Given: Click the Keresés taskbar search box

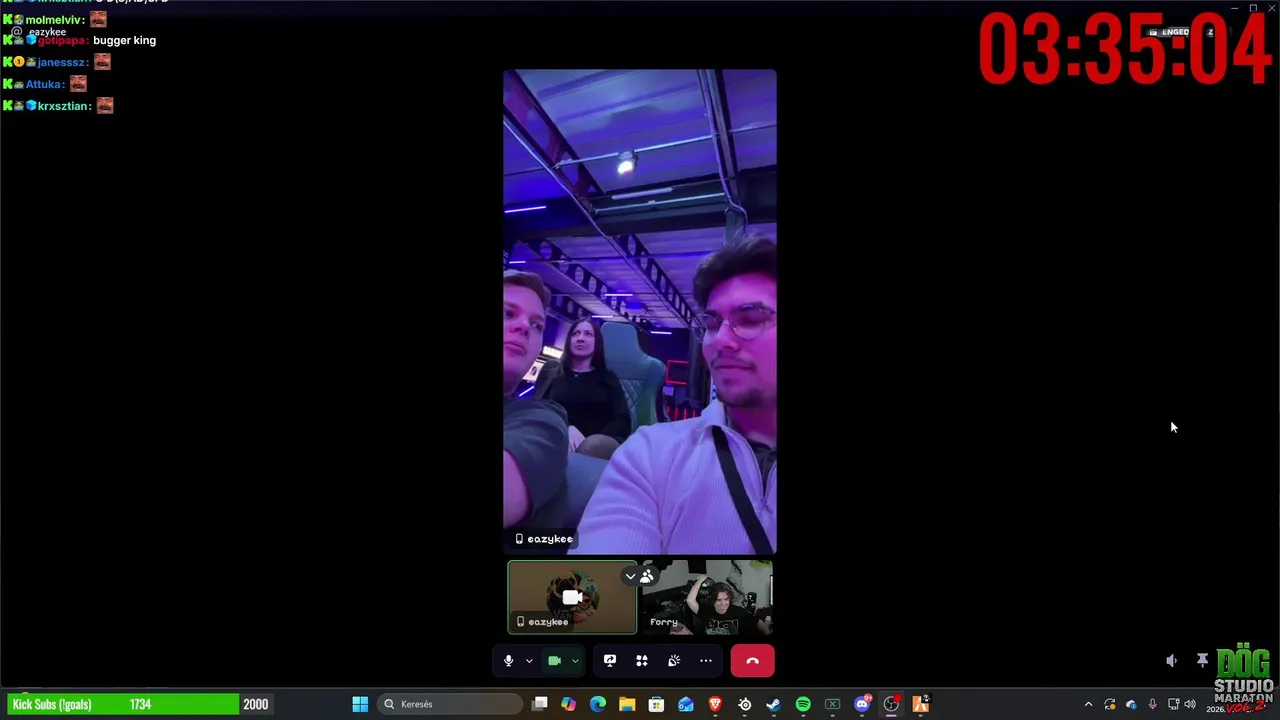Looking at the screenshot, I should coord(452,704).
